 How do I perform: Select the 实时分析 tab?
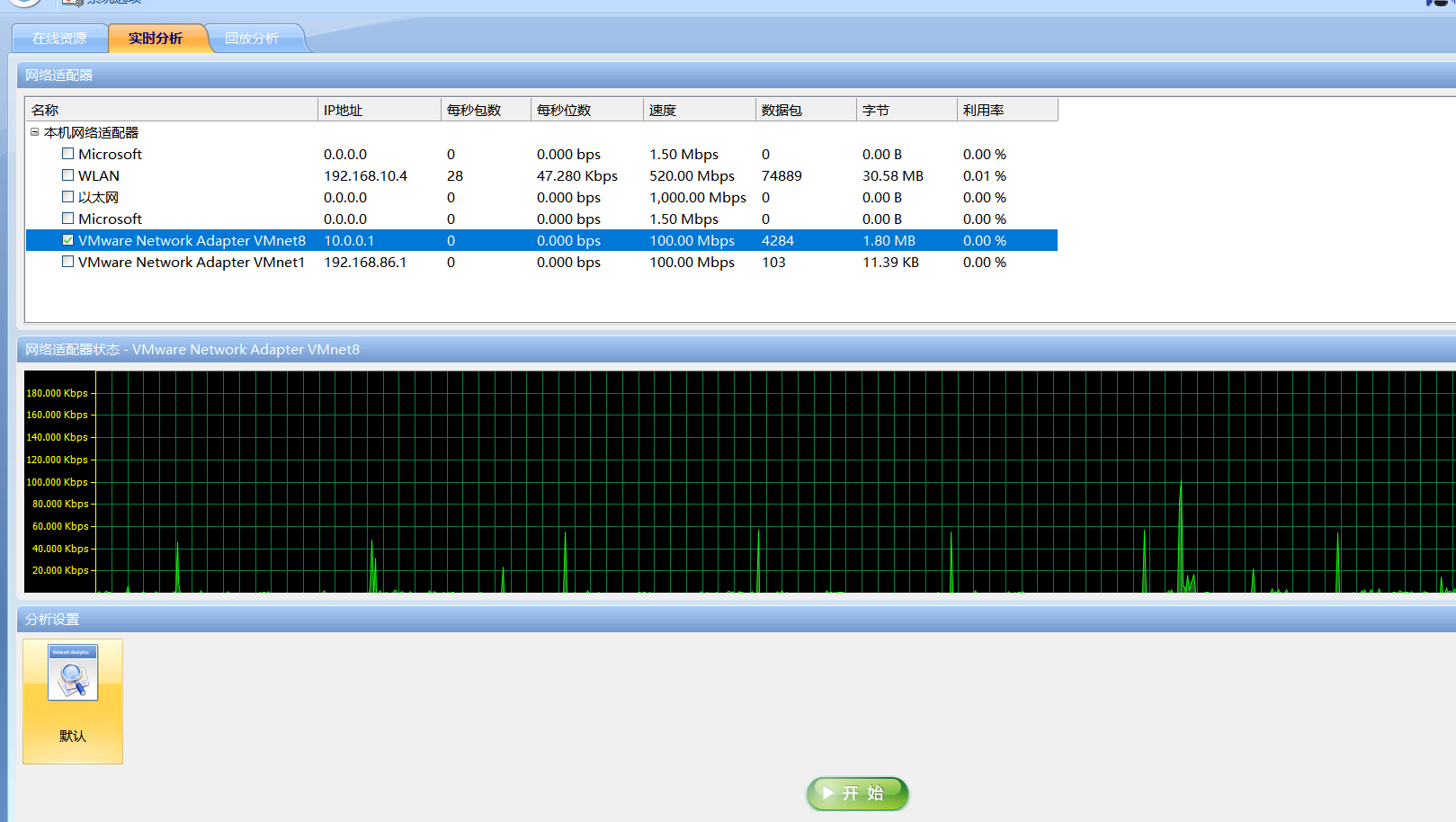[156, 39]
